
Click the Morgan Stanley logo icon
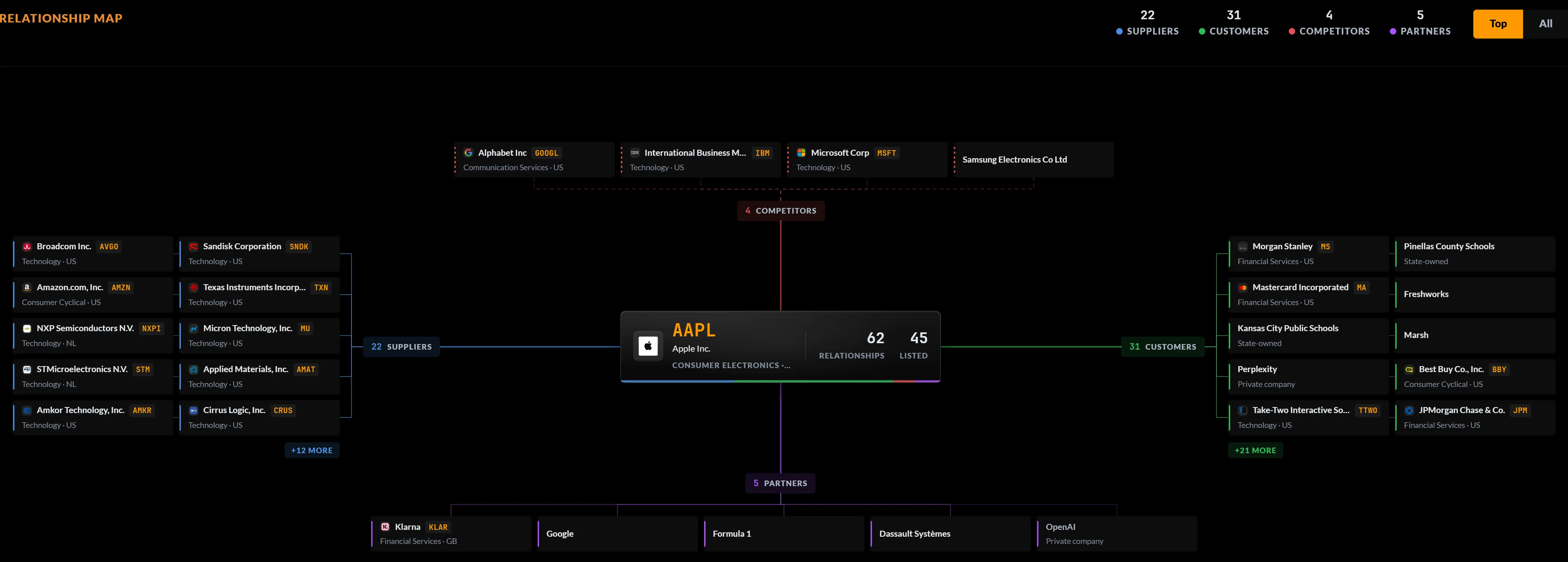point(1243,246)
